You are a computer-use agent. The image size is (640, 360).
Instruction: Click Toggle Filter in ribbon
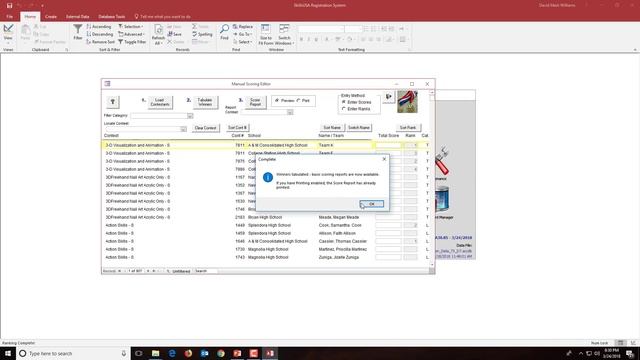(x=132, y=42)
